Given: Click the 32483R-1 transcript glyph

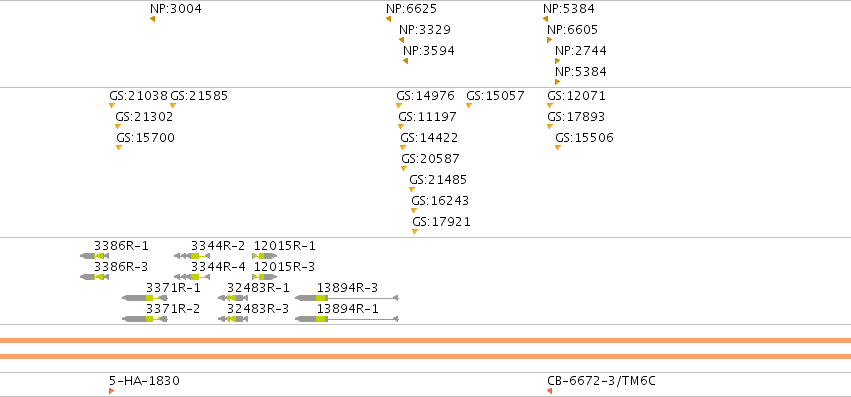Looking at the screenshot, I should (x=233, y=298).
